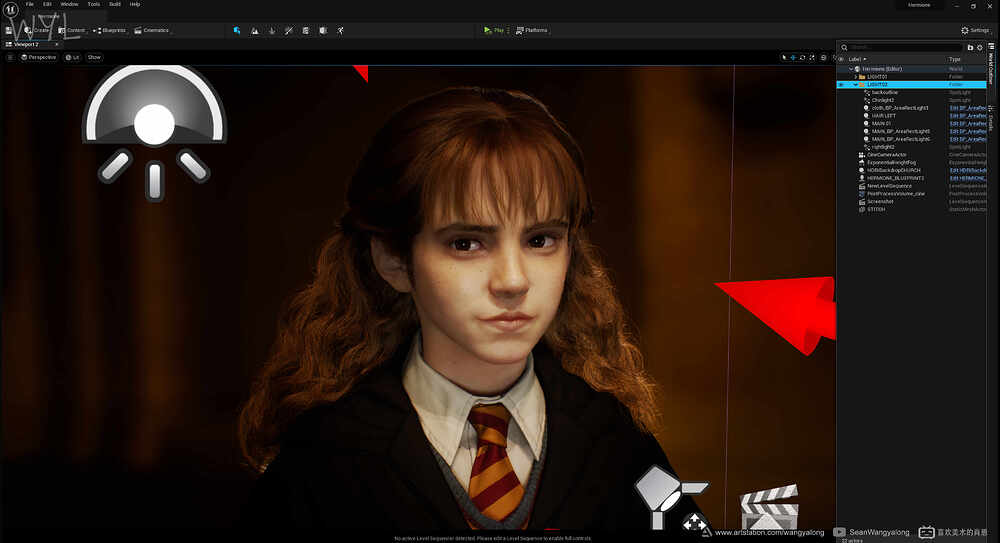Select the rightlight2 row
The image size is (1000, 543).
pyautogui.click(x=911, y=147)
